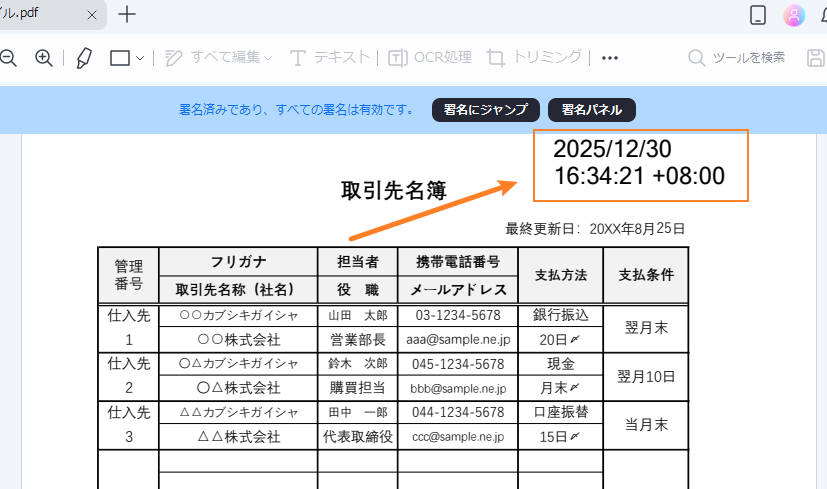
Task: Click the △△株式会社 company name
Action: 238,437
